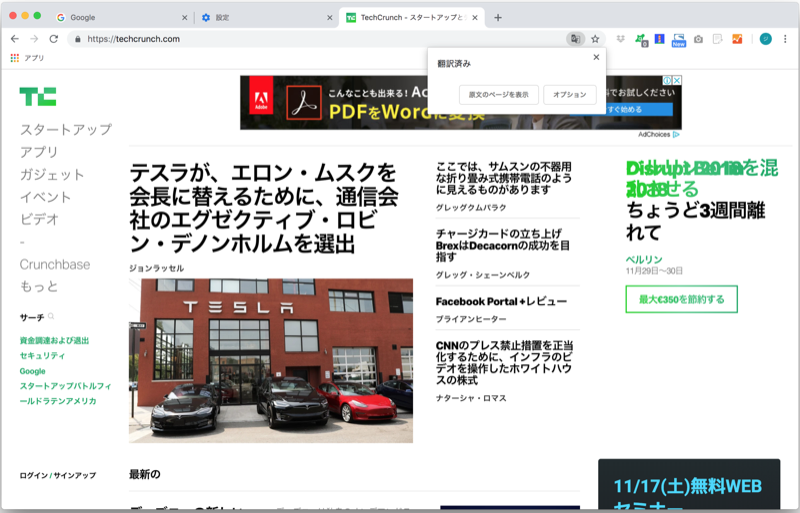Open the Samsung foldable phone article
The width and height of the screenshot is (800, 513).
[504, 178]
